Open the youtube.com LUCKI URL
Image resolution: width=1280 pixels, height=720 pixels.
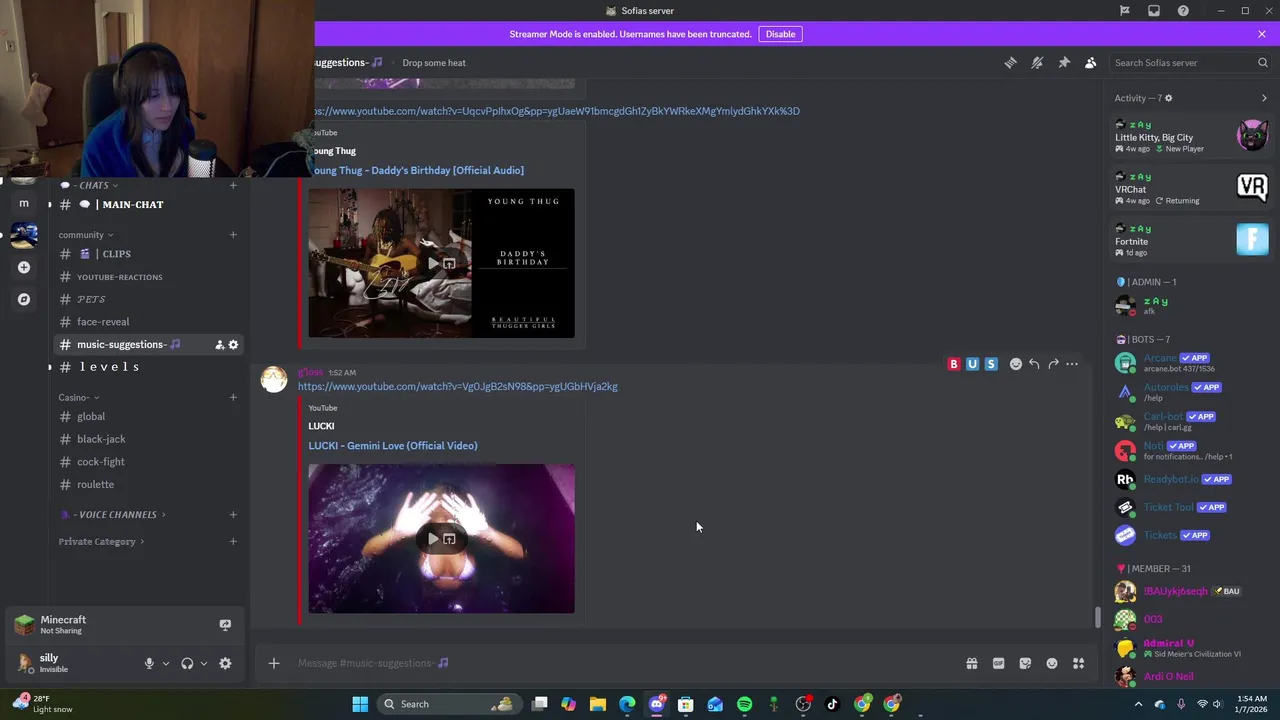(458, 387)
